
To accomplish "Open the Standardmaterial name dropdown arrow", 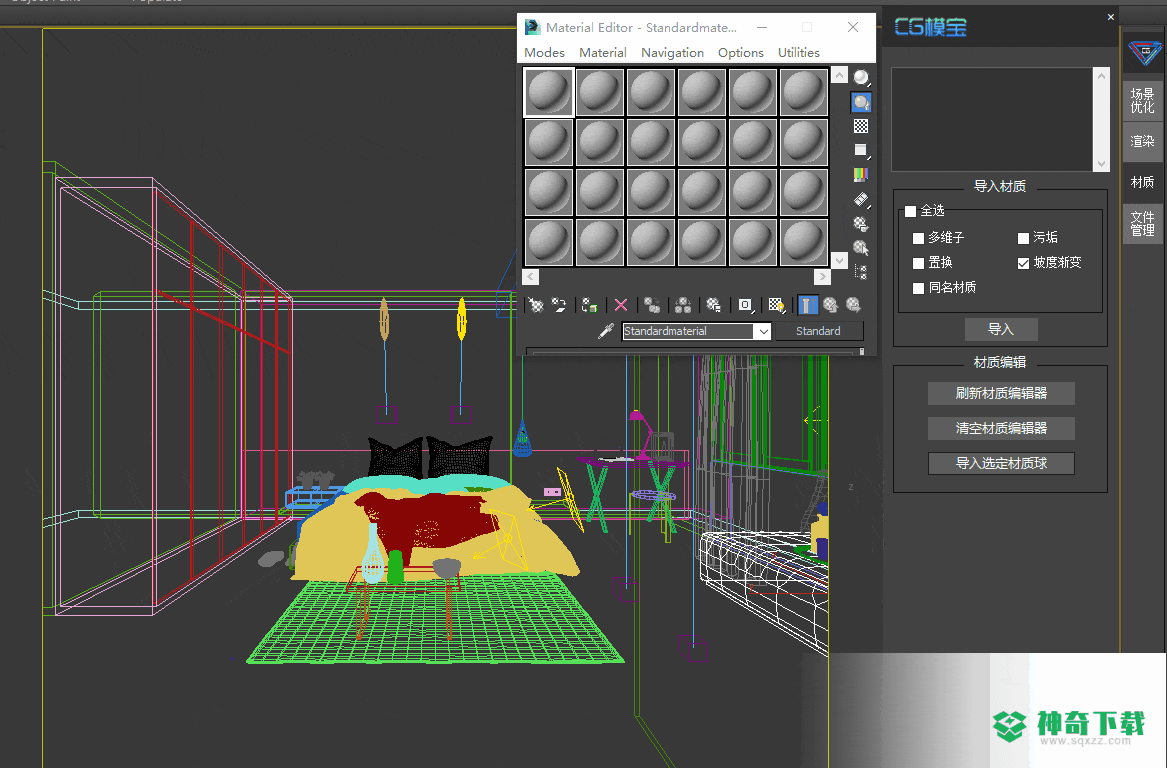I will click(x=763, y=331).
